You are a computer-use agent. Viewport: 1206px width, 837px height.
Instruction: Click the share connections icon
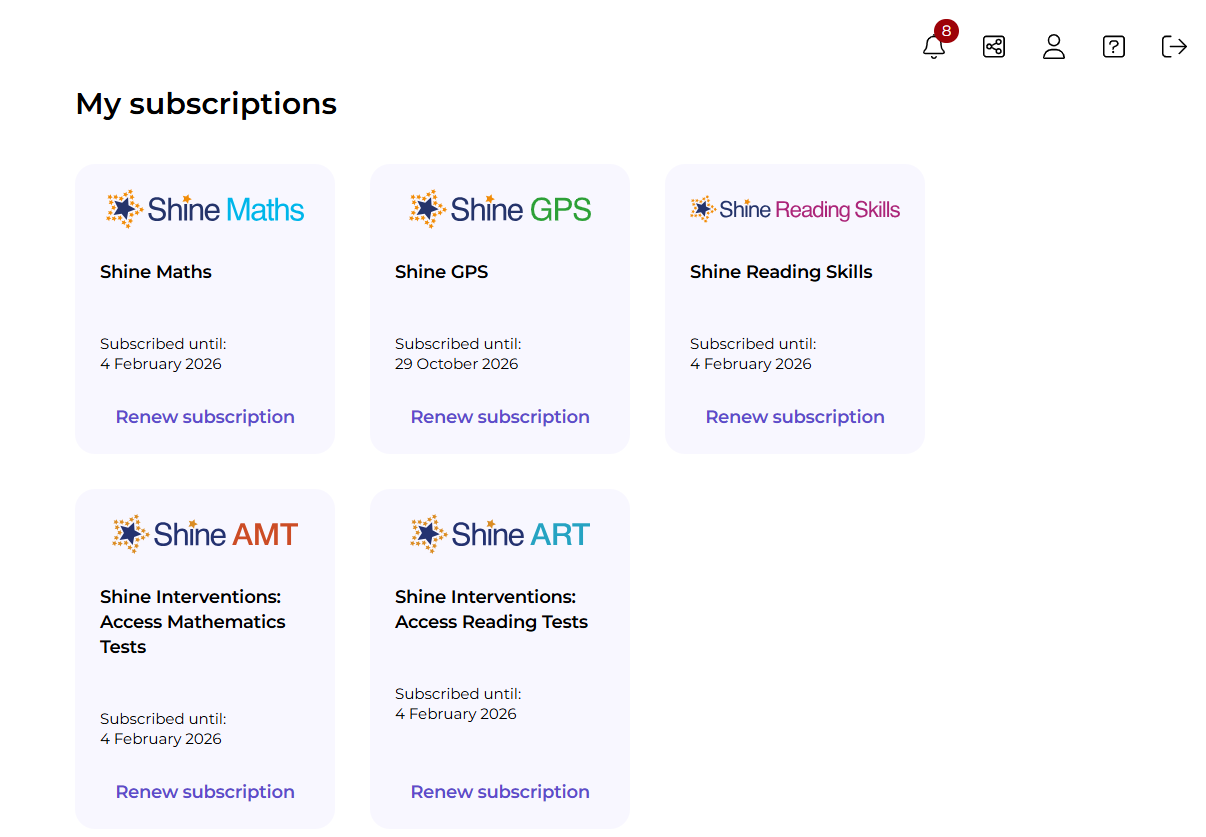(994, 47)
